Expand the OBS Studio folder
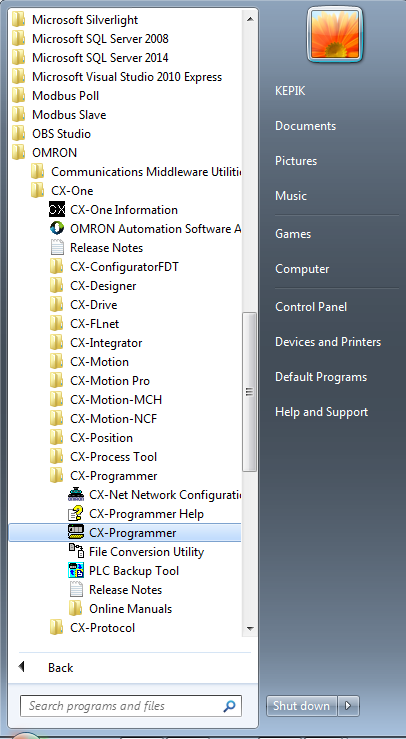Screen dimensions: 406x739 (51, 133)
